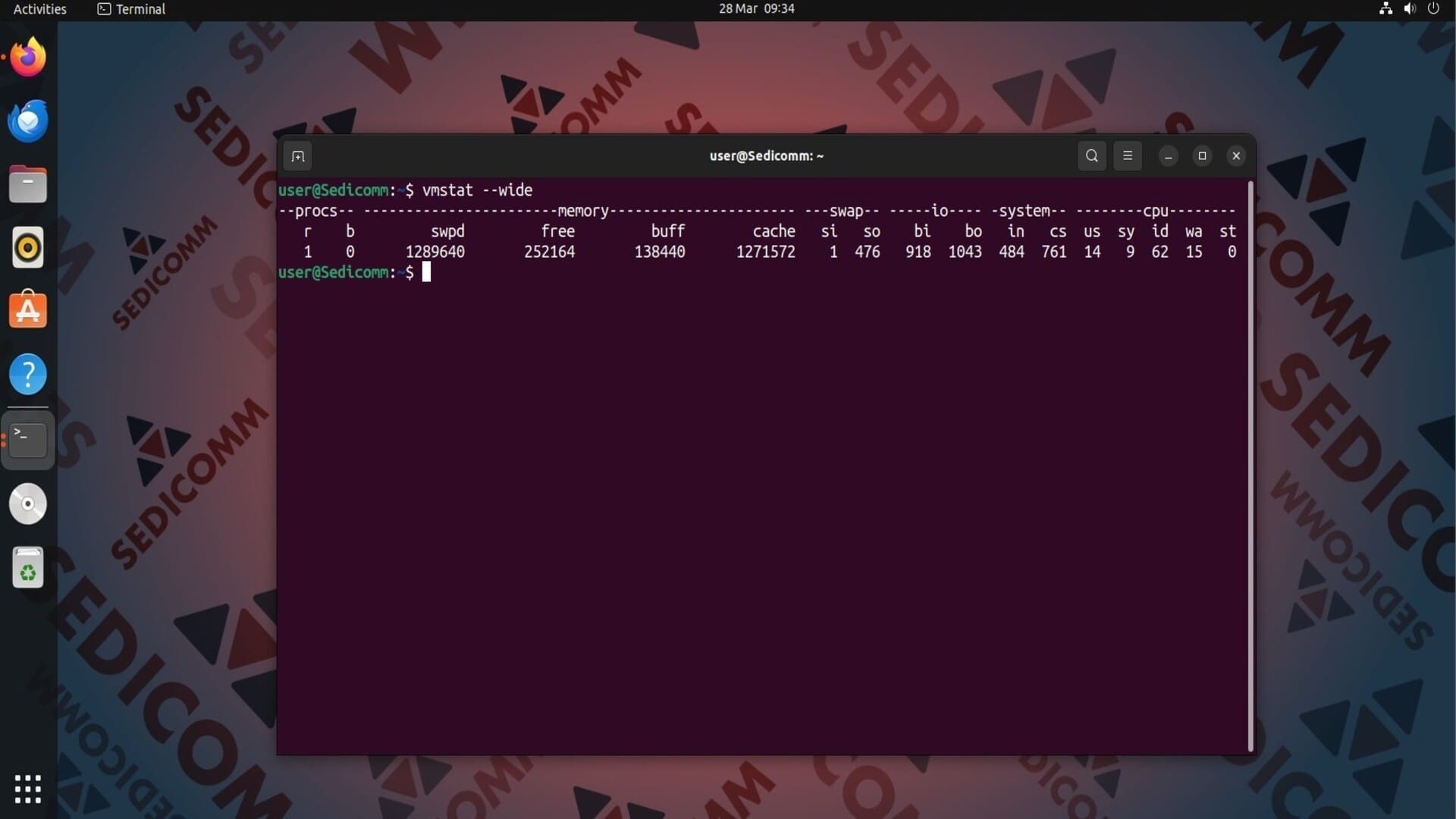Screen dimensions: 1456x819
Task: Open the Files manager icon
Action: pyautogui.click(x=28, y=184)
